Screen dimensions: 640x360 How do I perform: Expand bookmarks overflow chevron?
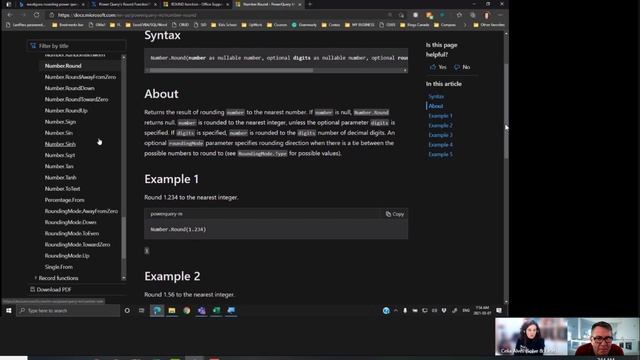(464, 25)
